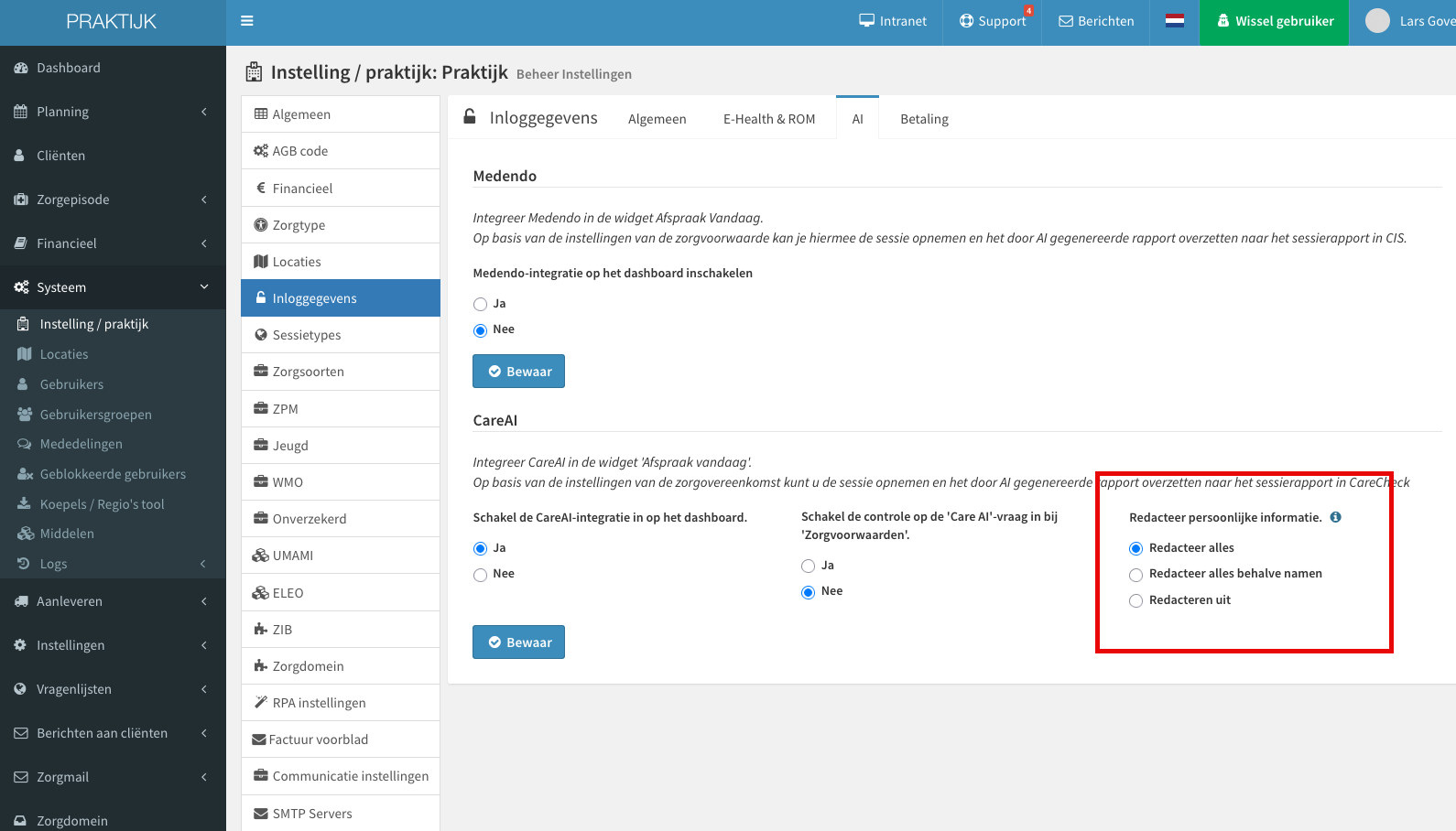Save the CareAI settings with Bewaar
The width and height of the screenshot is (1456, 831).
(518, 642)
